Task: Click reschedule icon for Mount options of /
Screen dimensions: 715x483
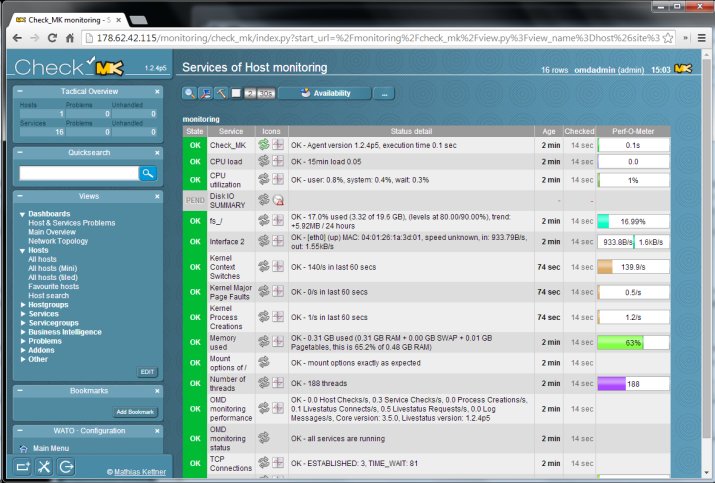Action: (264, 363)
